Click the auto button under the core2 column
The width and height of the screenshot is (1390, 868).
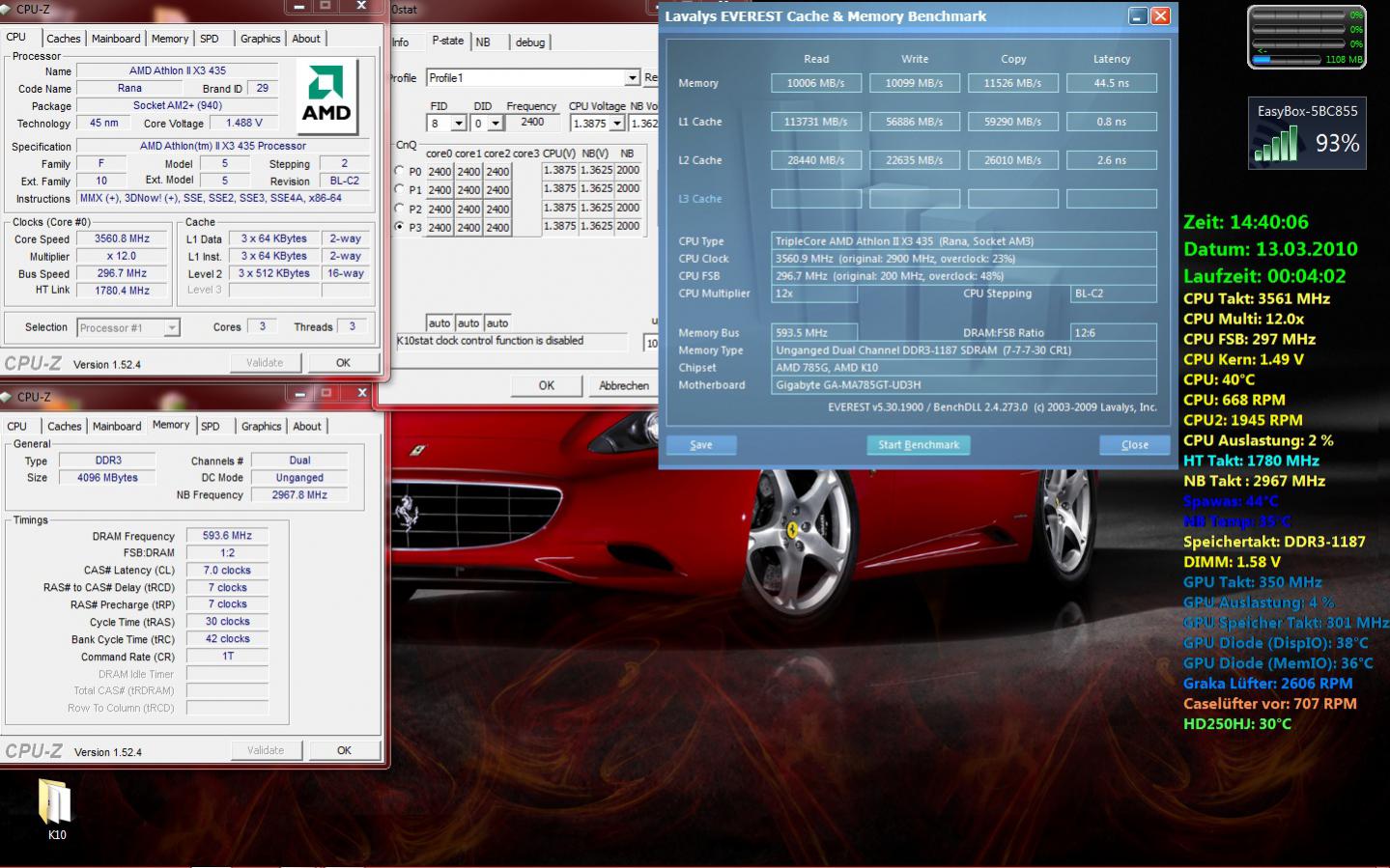click(497, 323)
